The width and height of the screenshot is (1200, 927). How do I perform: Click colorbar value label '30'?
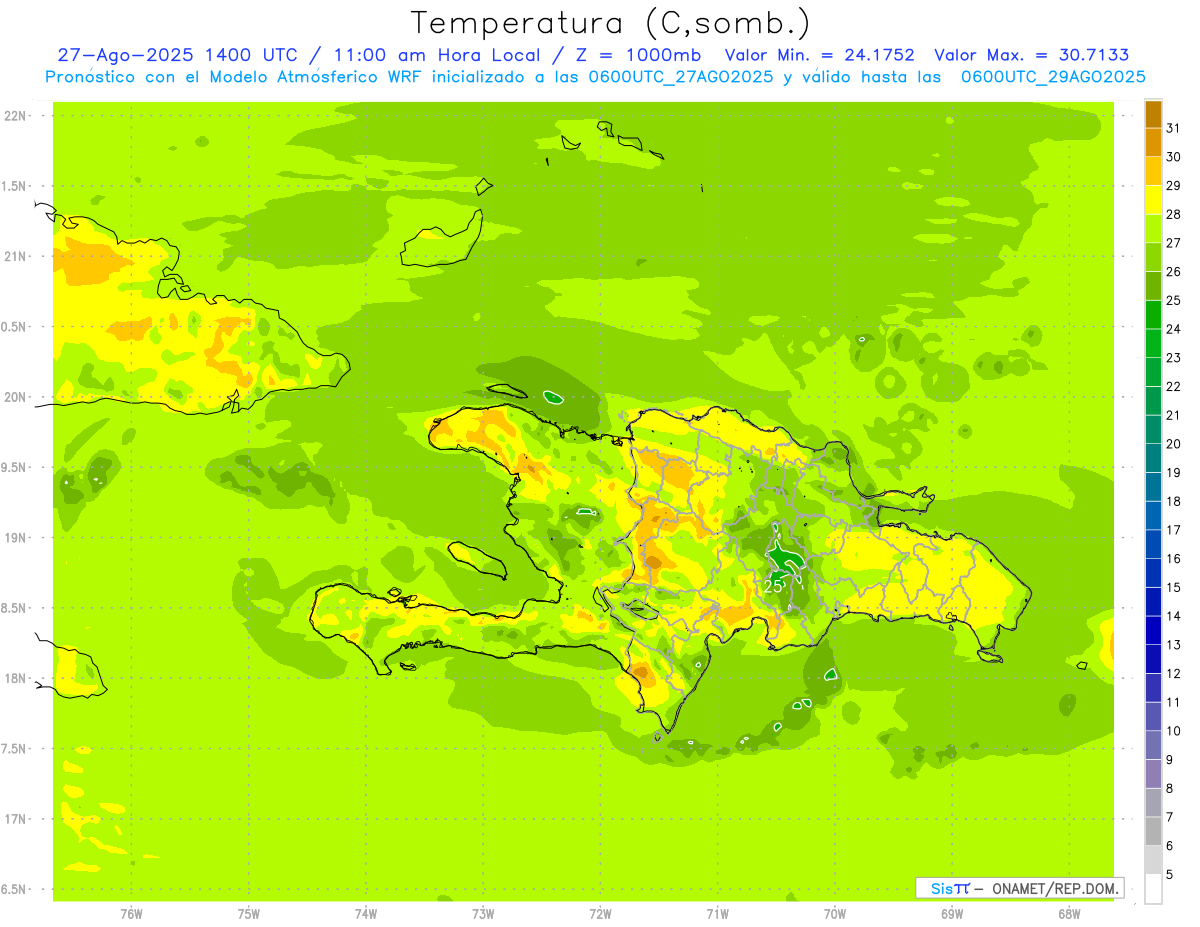[x=1174, y=156]
